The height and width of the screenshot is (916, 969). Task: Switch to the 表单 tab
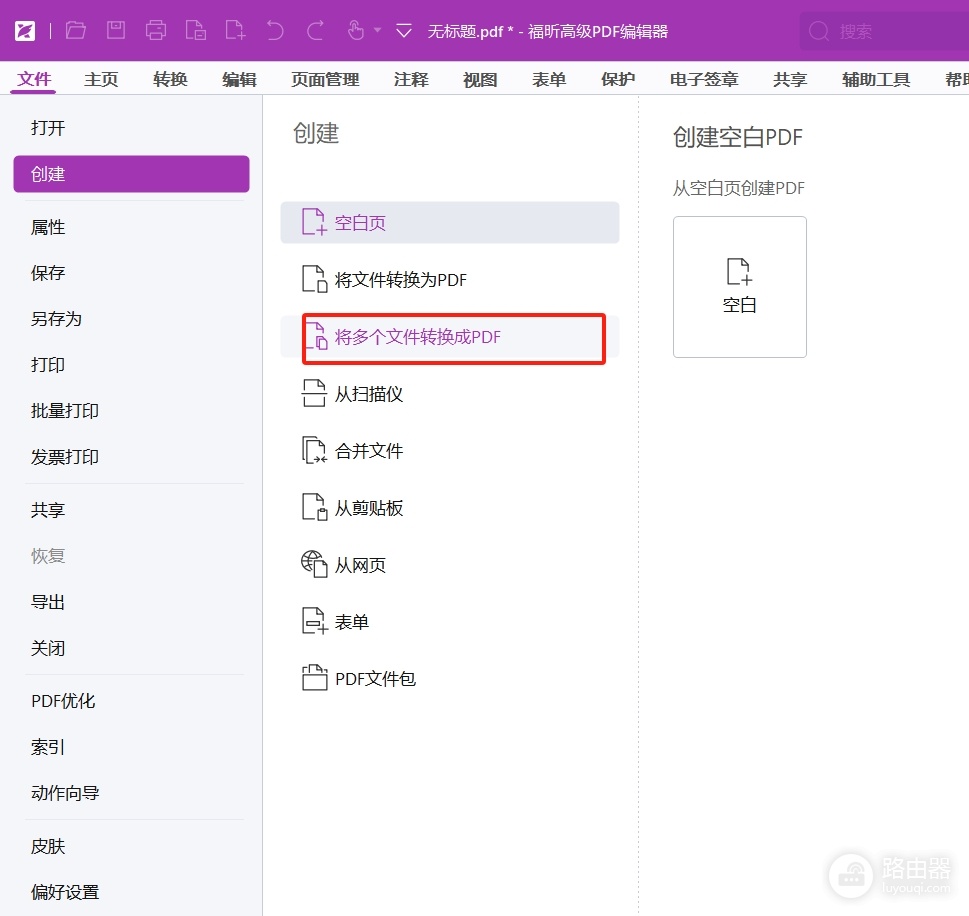(x=549, y=79)
